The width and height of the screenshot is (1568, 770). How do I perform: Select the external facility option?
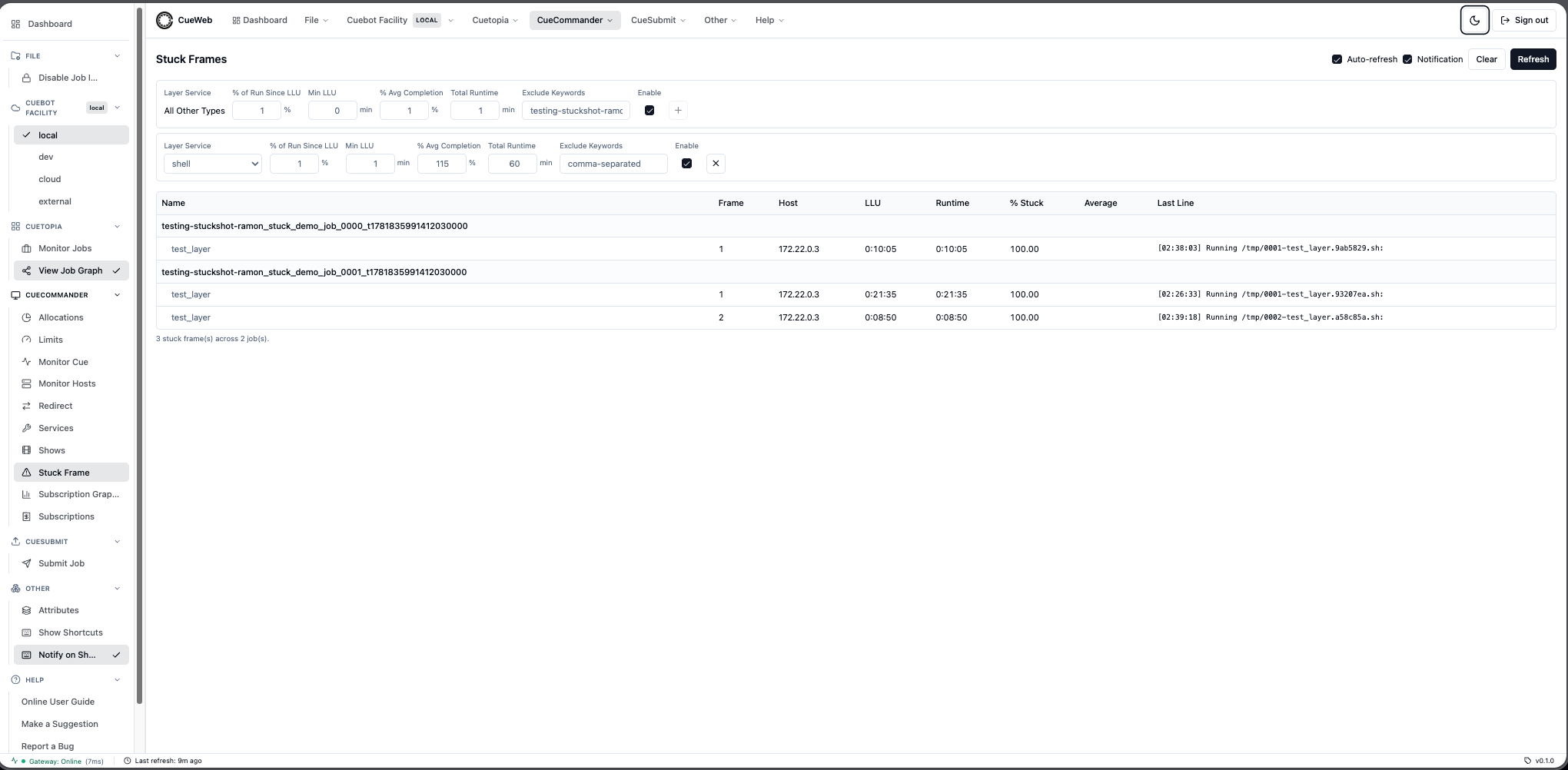point(71,201)
